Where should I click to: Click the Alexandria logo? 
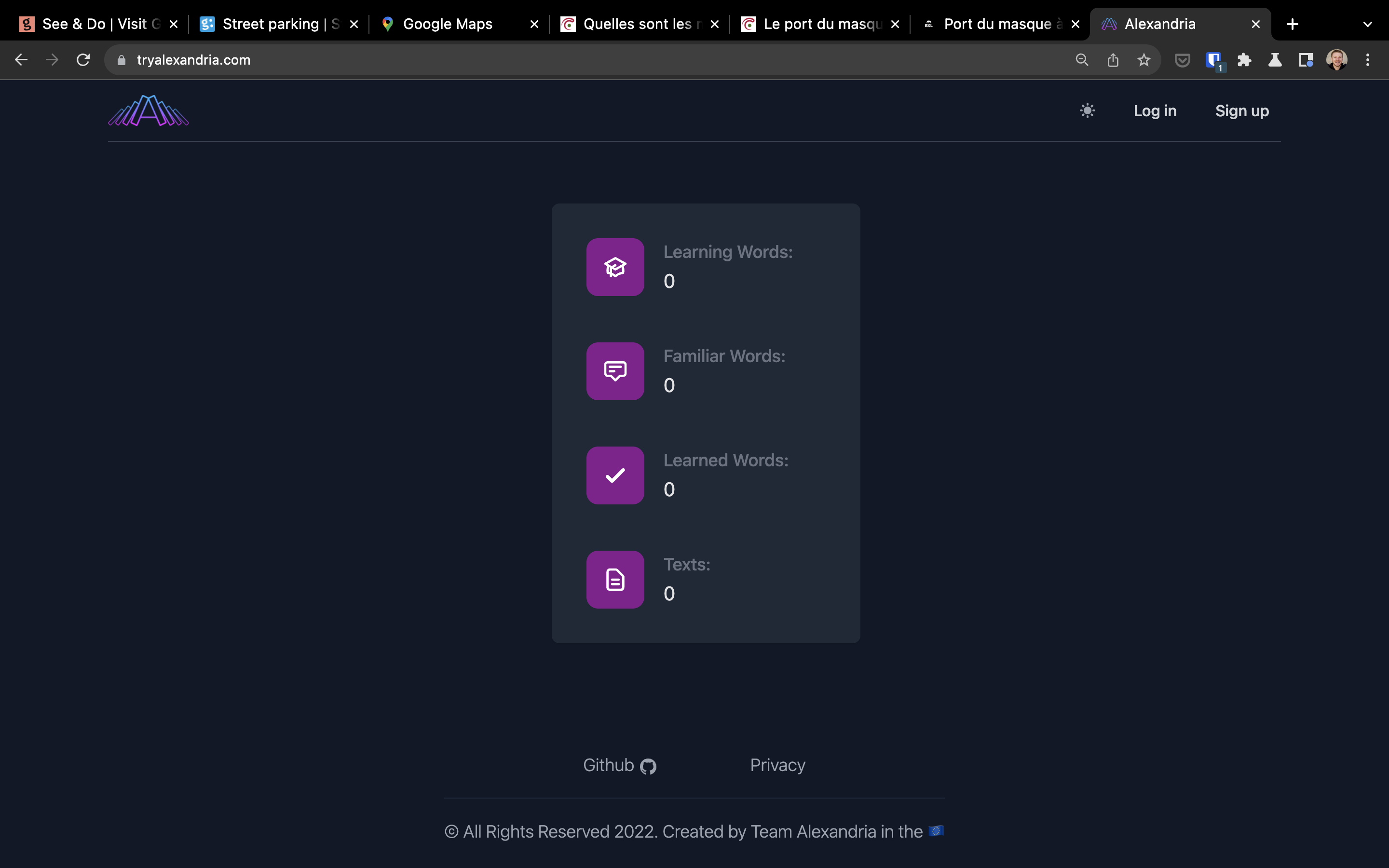coord(148,111)
